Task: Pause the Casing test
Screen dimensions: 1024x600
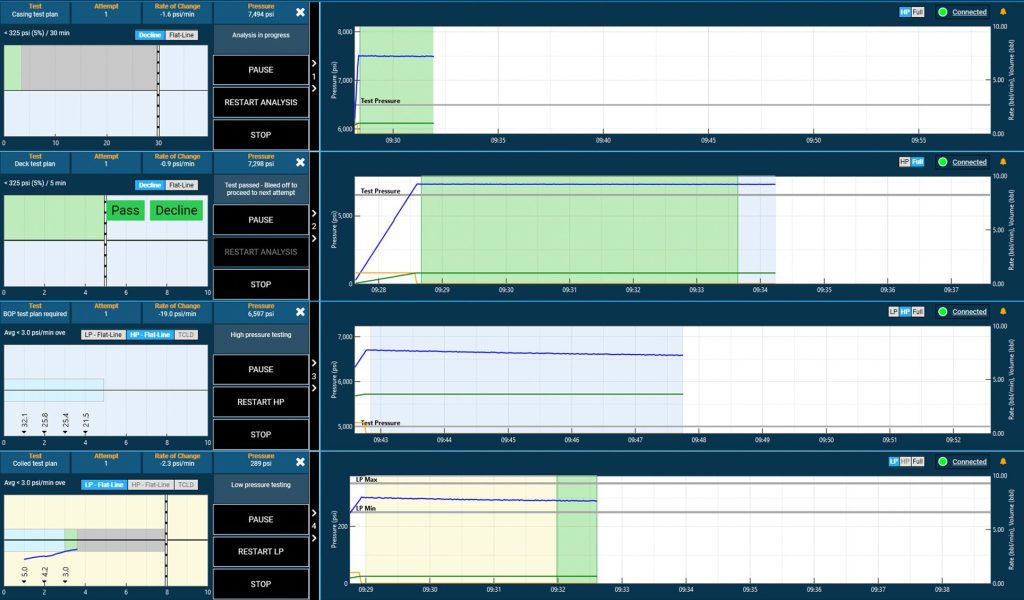Action: [261, 70]
